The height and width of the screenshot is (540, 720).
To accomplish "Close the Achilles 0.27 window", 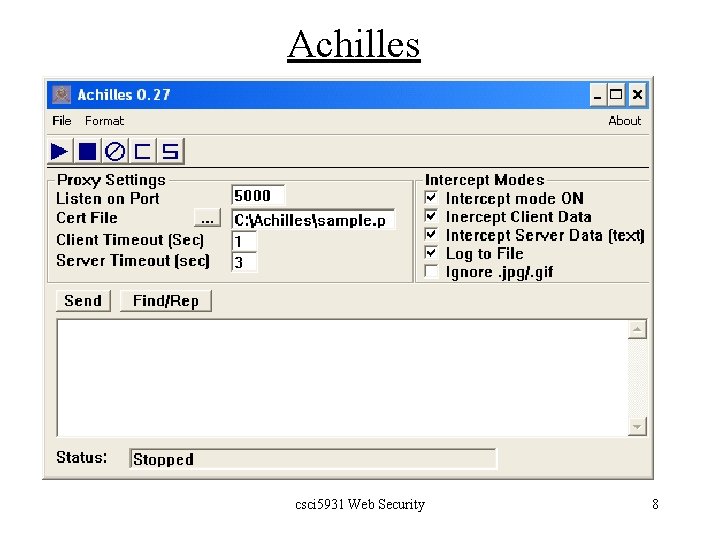I will click(637, 95).
